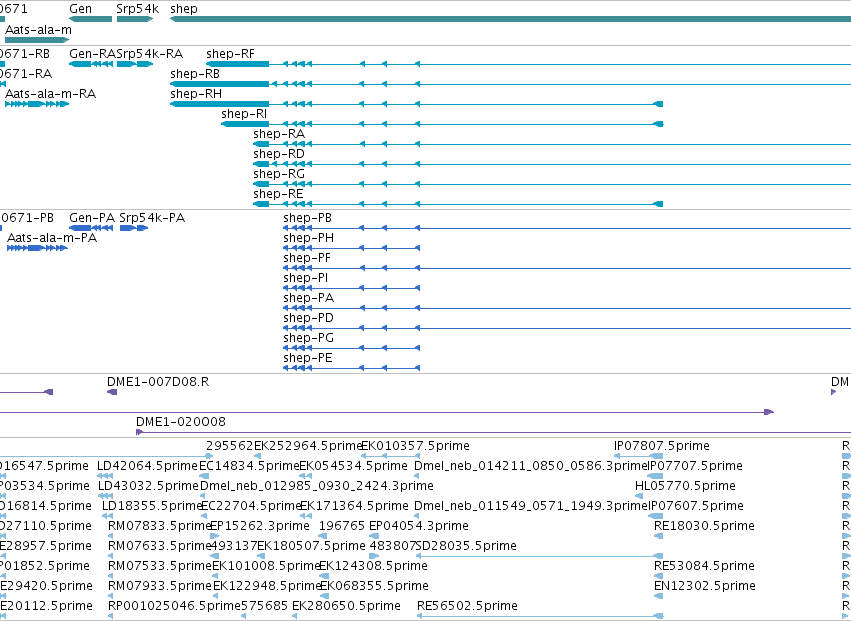Click EST label EK122948.5prime

click(266, 586)
